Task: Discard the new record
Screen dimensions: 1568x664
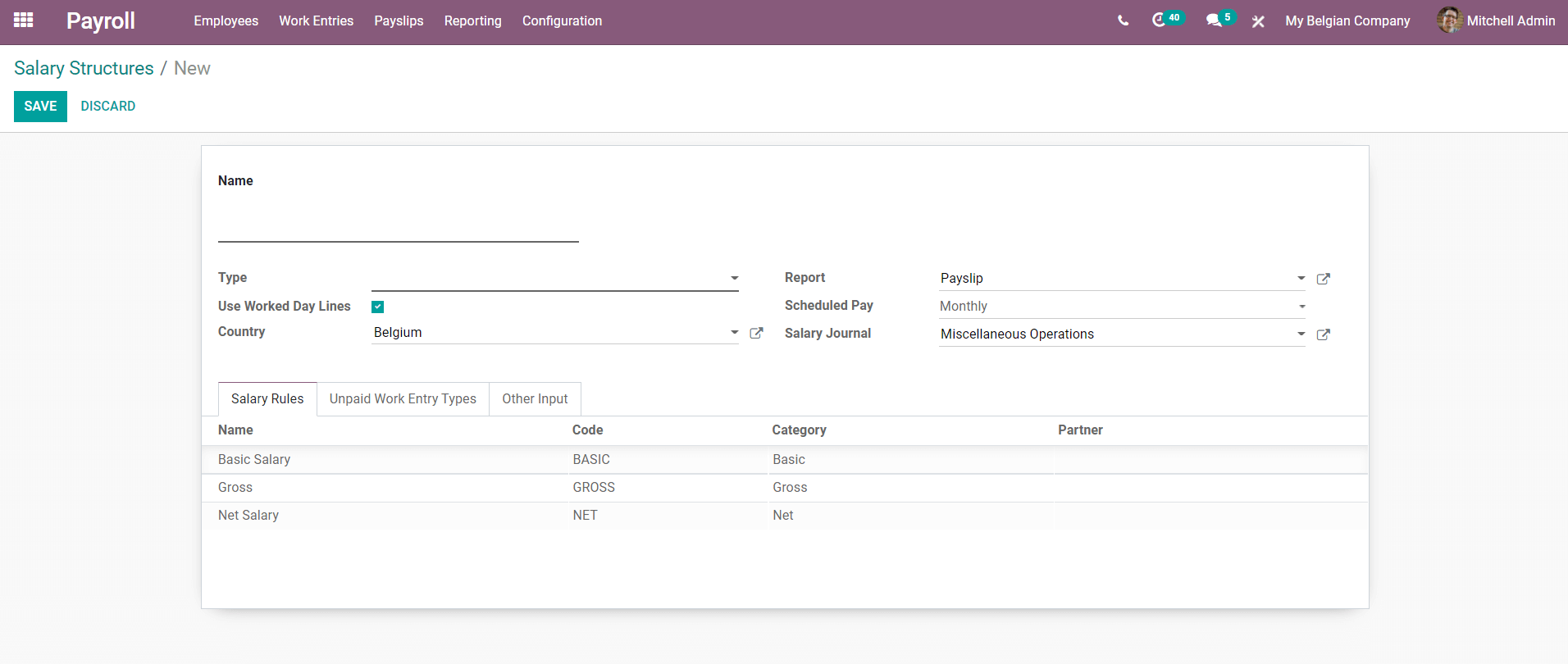Action: tap(108, 107)
